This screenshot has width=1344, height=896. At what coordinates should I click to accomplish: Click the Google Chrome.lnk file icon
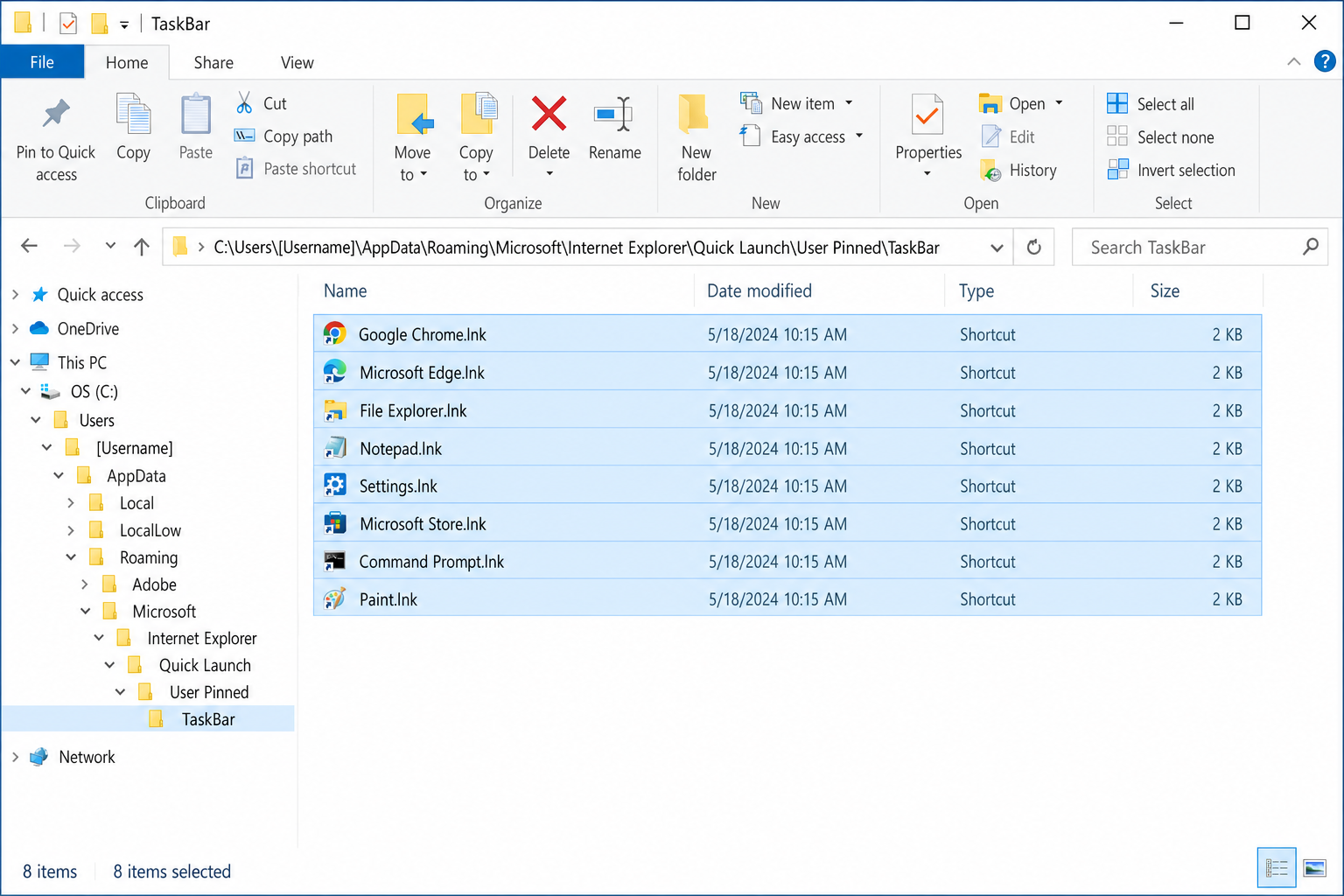pyautogui.click(x=334, y=333)
